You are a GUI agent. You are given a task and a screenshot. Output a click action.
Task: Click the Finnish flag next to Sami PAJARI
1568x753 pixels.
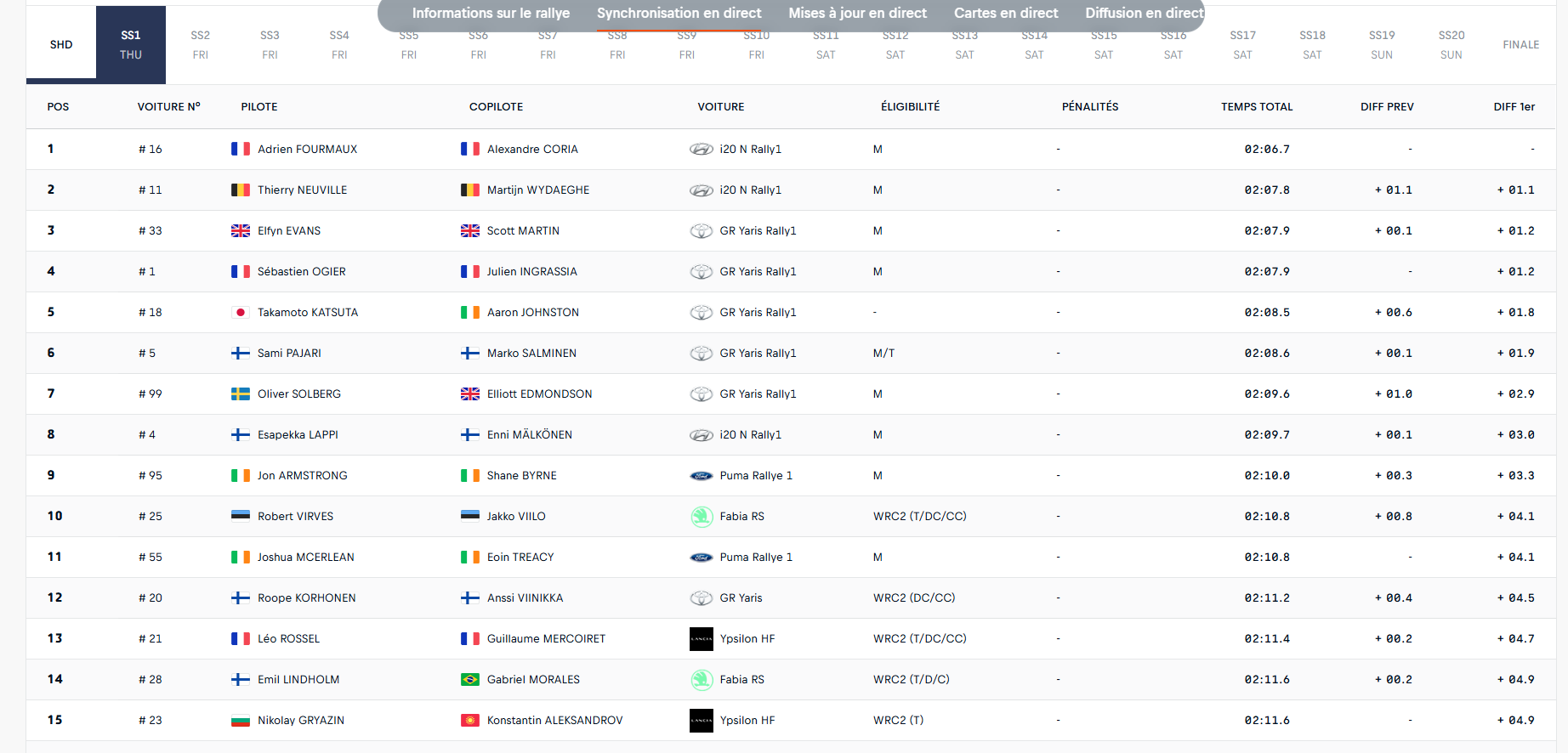point(241,353)
